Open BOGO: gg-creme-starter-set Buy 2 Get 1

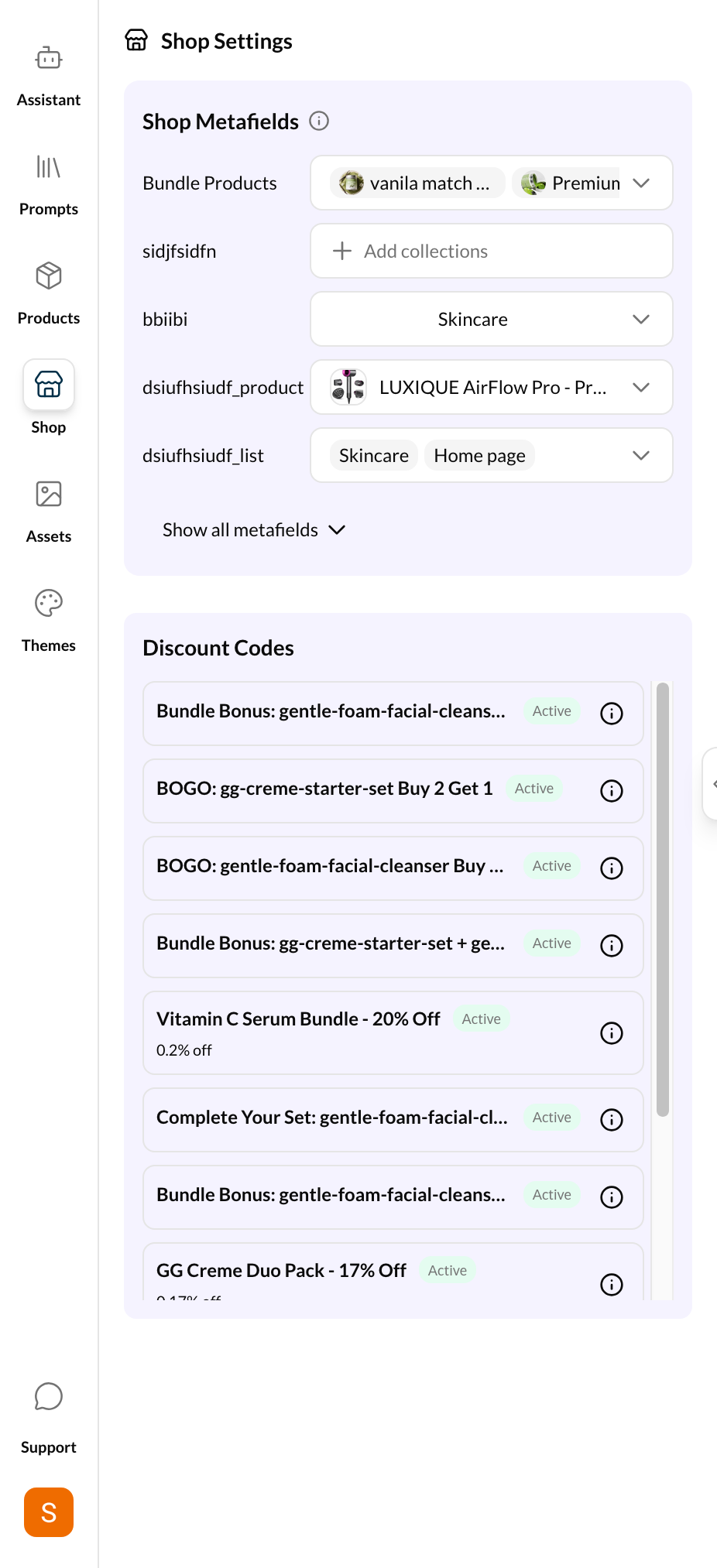[x=324, y=789]
